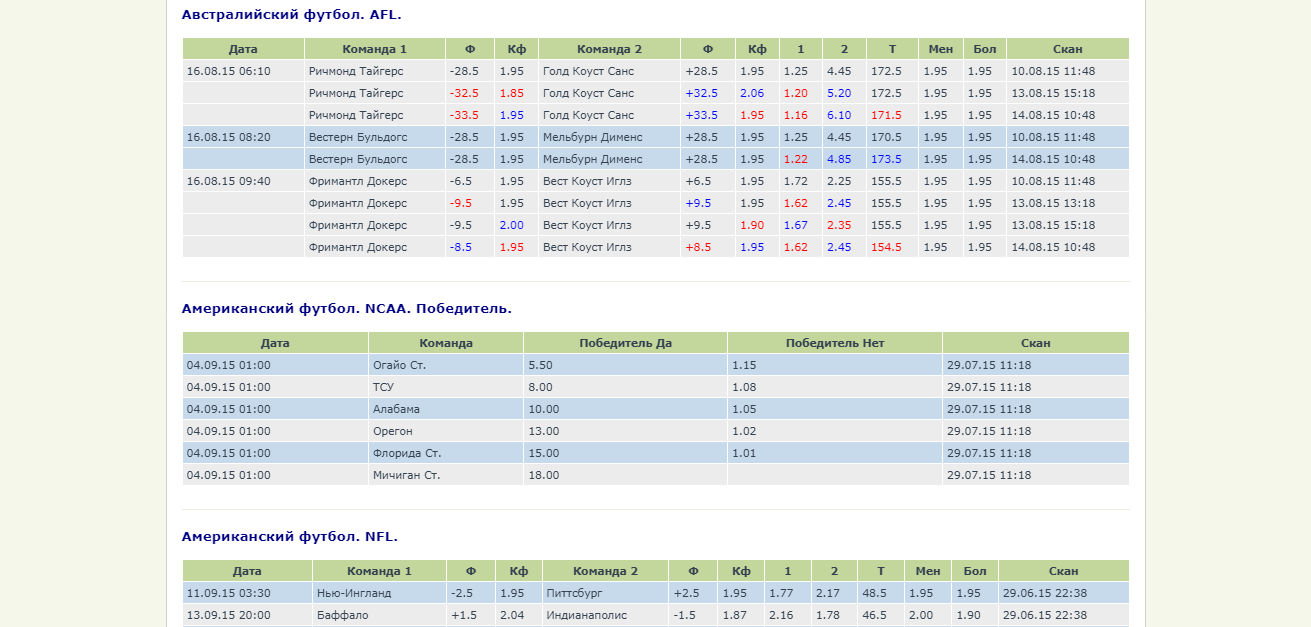Image resolution: width=1311 pixels, height=627 pixels.
Task: Click the winner odds '18.00'
Action: click(543, 475)
